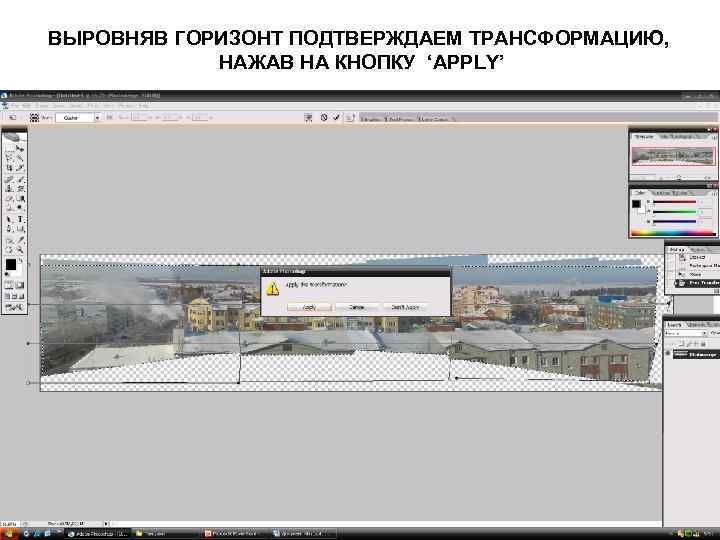Open the Adobe Photoshop taskbar button
Screen dimensions: 720x540
[x=98, y=534]
